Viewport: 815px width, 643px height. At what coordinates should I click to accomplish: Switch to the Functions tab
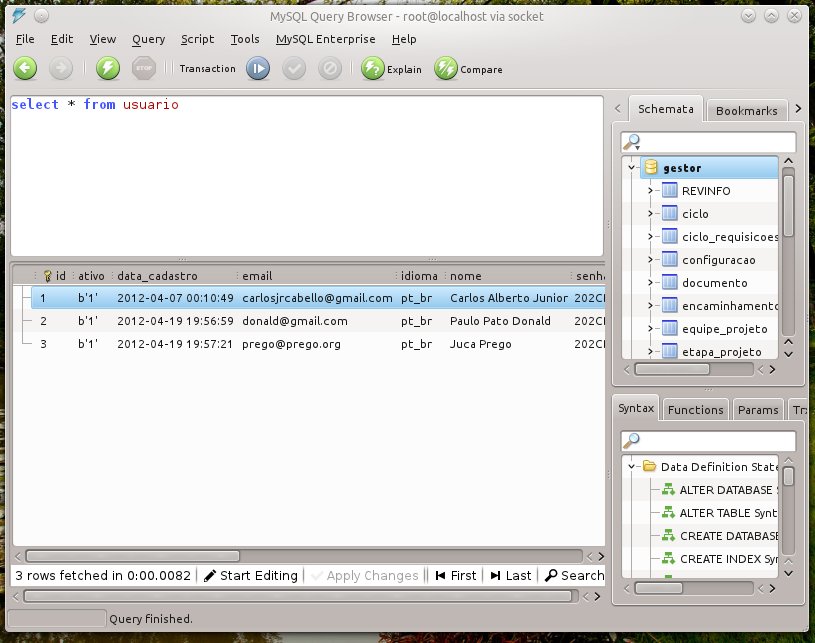click(695, 410)
